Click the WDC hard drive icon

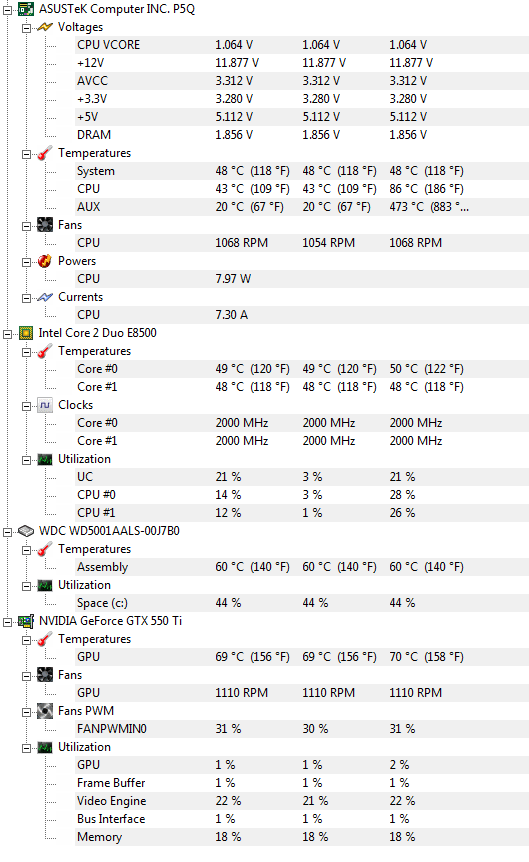(26, 531)
